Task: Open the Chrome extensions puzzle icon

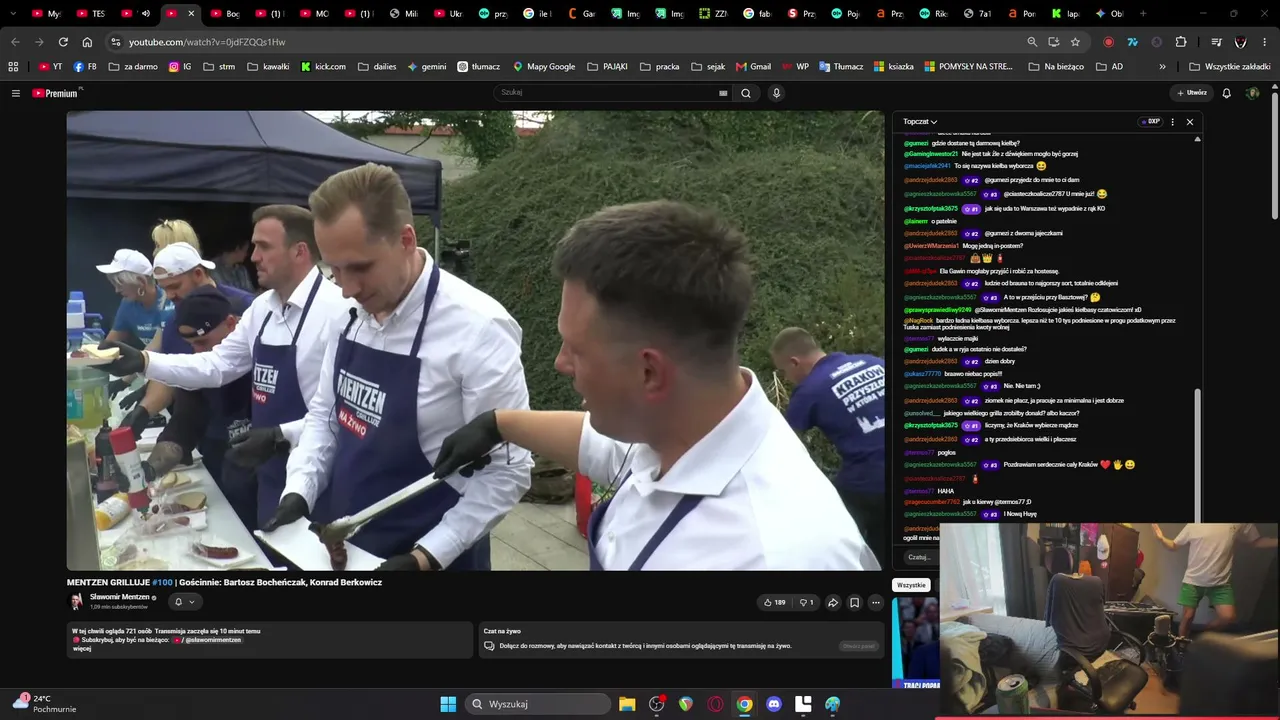Action: 1181,42
